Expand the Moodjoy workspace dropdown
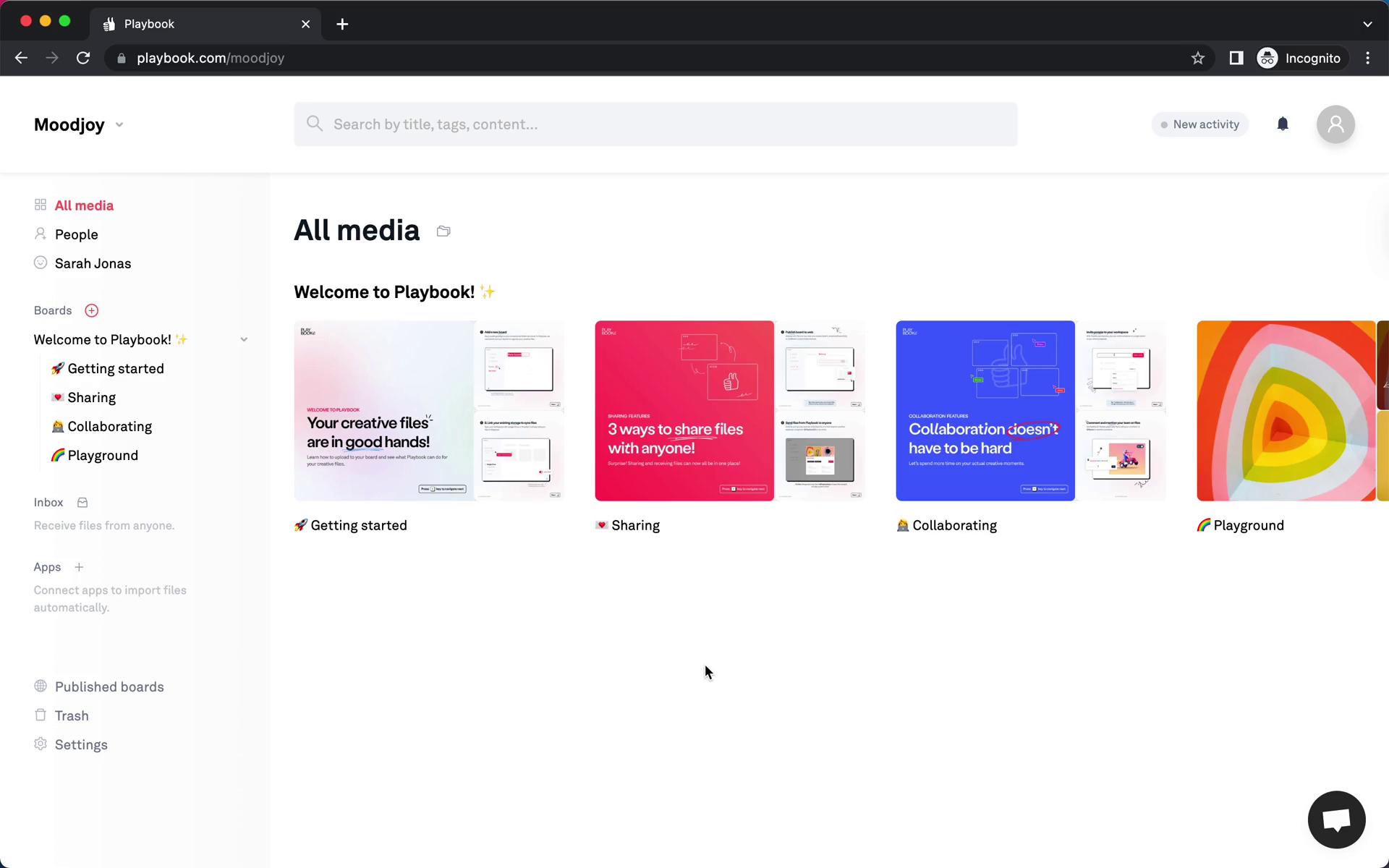 119,125
